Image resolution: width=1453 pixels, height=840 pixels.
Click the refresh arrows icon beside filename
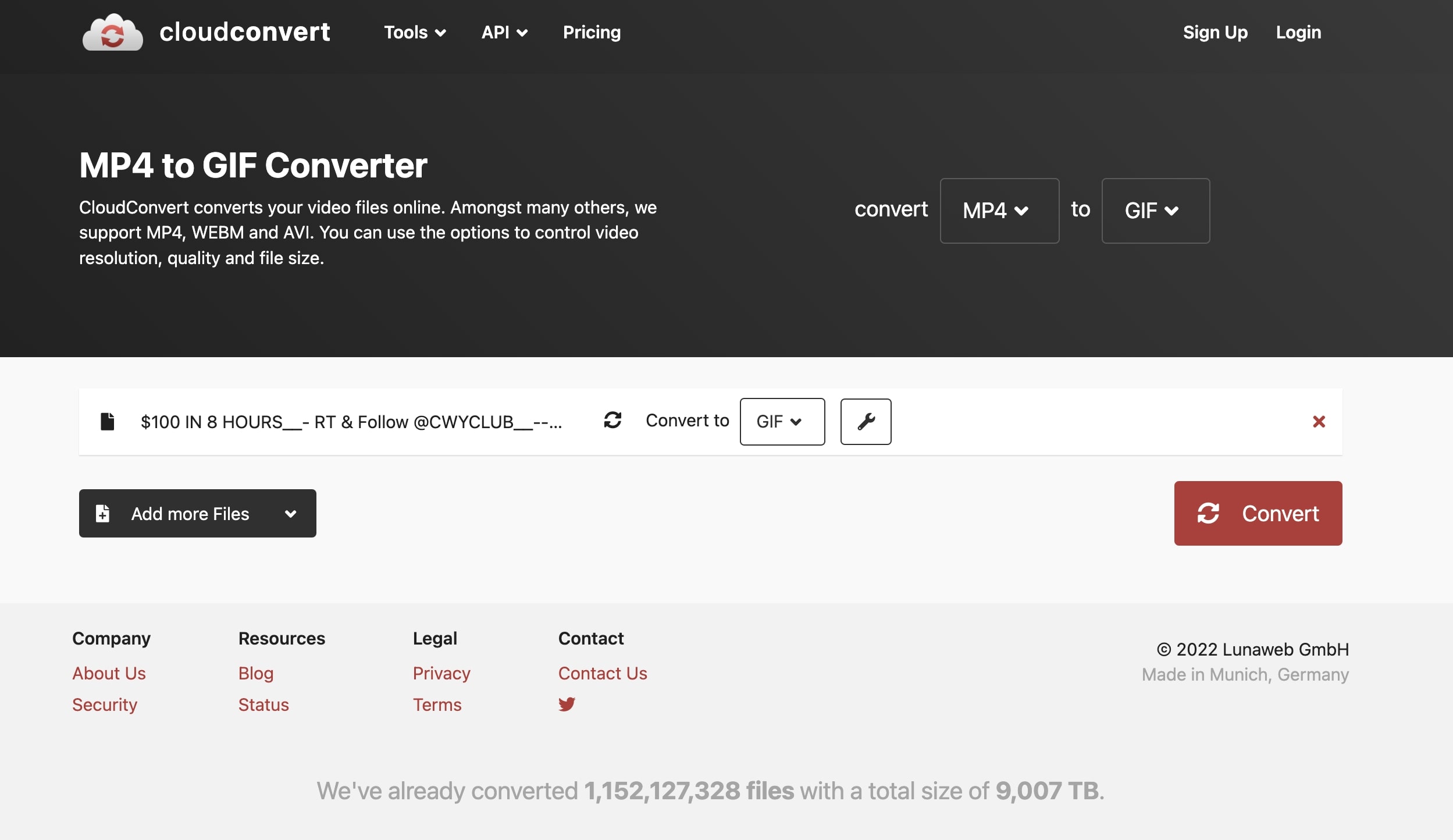click(612, 420)
